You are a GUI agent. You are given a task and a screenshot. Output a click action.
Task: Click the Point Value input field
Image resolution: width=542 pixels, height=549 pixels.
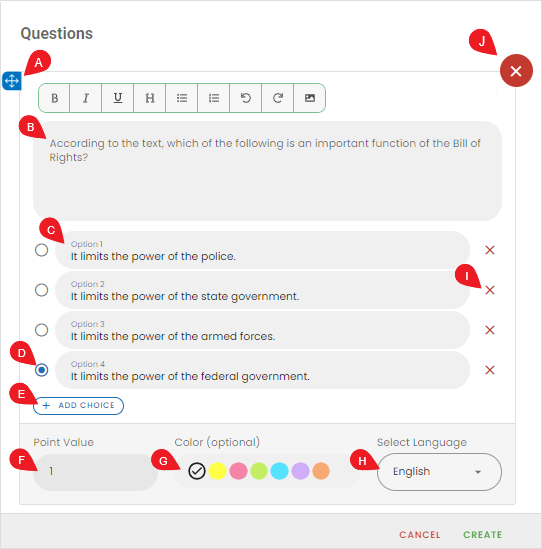tap(95, 472)
